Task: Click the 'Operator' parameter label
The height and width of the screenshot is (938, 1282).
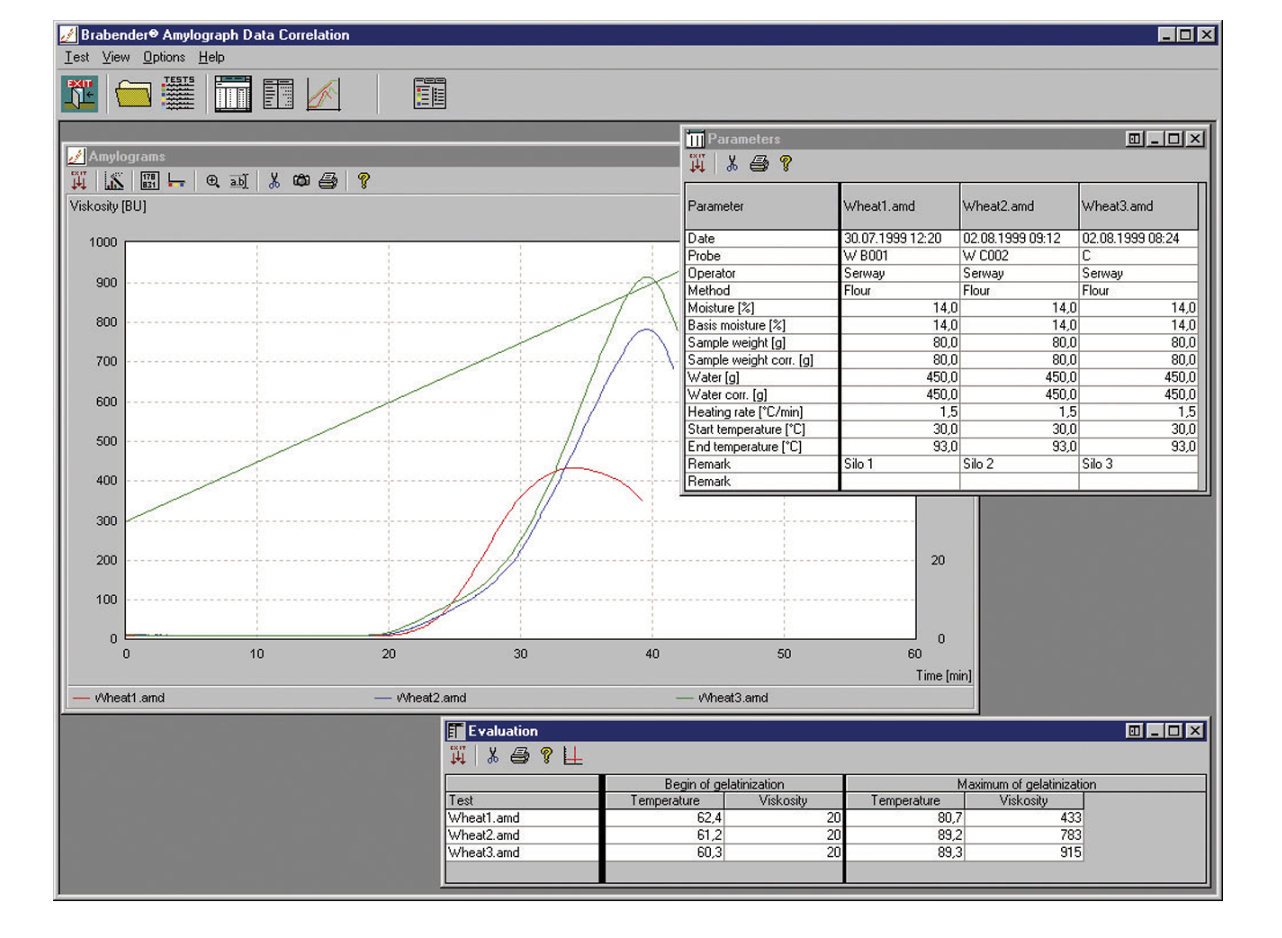Action: point(712,273)
